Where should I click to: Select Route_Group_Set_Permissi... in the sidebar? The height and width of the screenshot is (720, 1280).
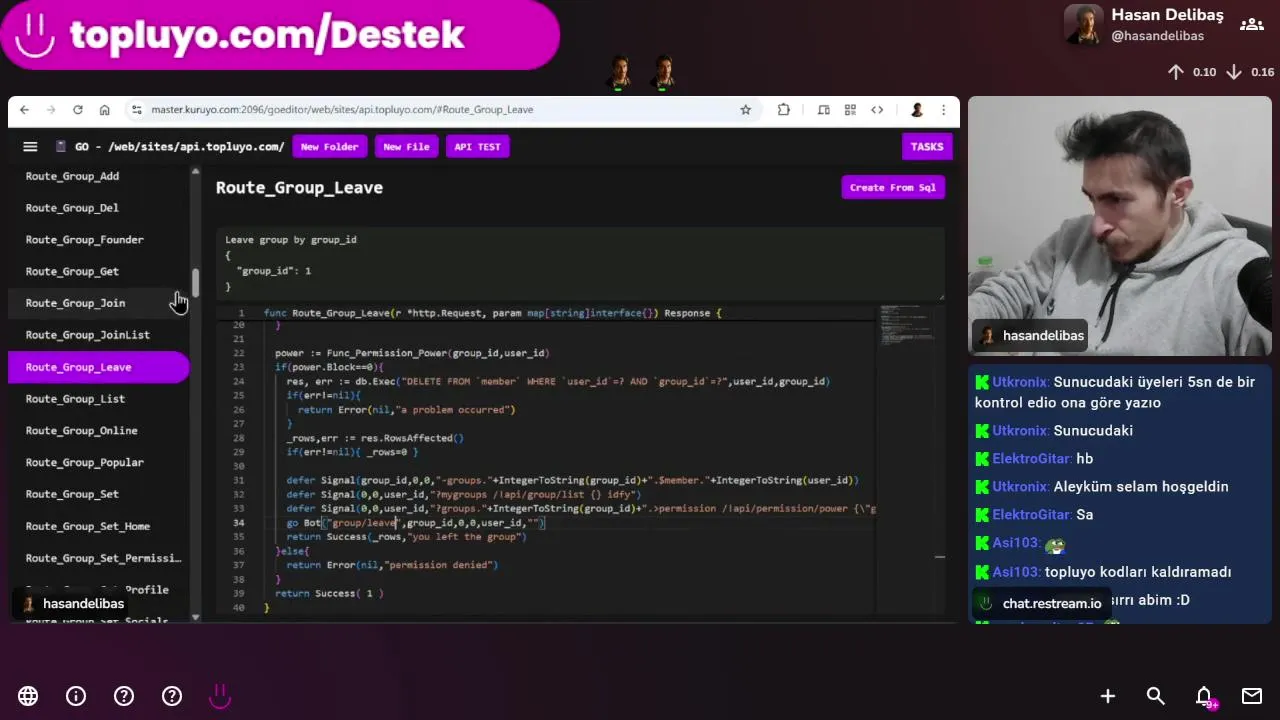[x=98, y=558]
